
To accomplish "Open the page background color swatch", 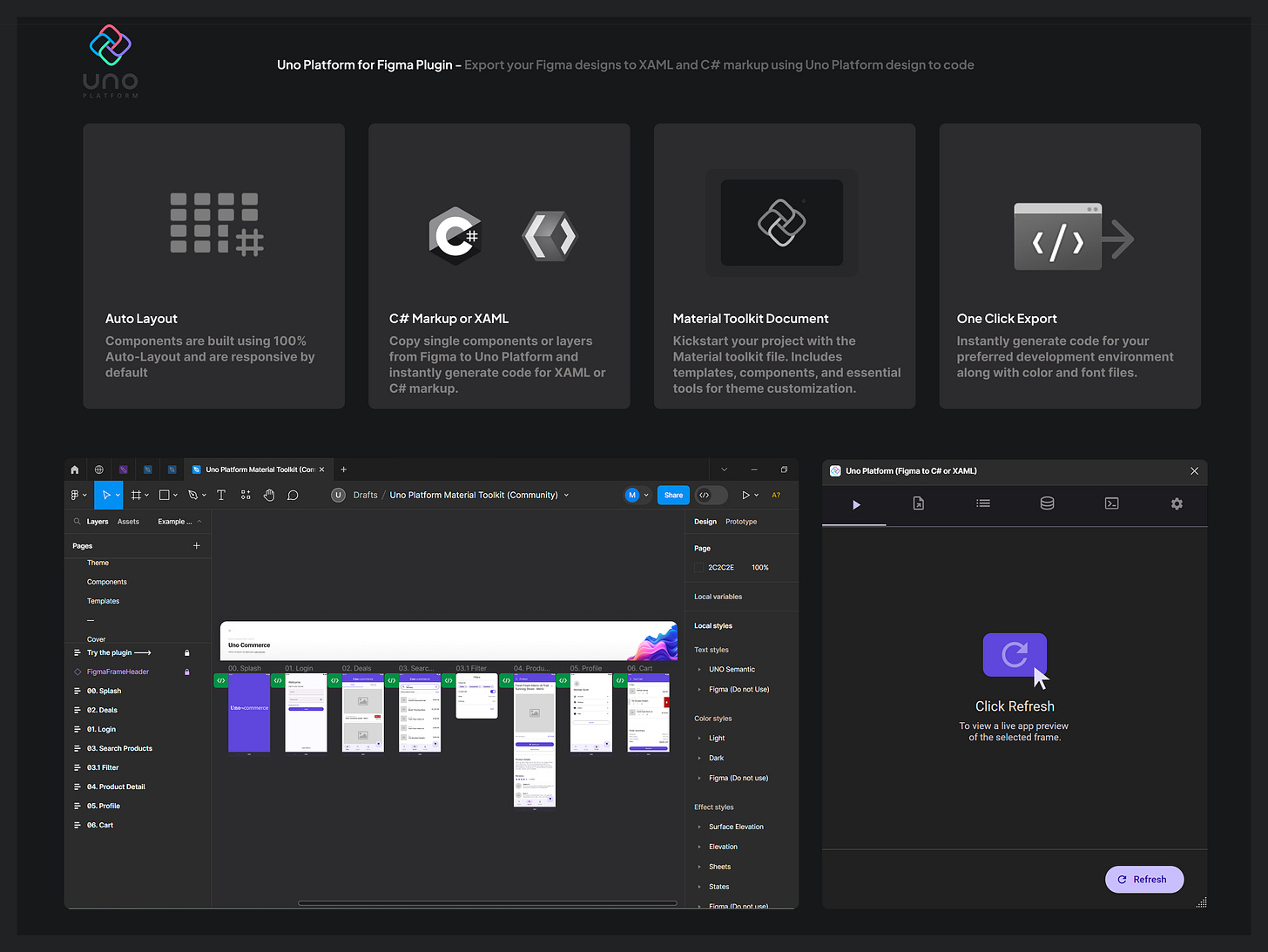I will (x=698, y=567).
